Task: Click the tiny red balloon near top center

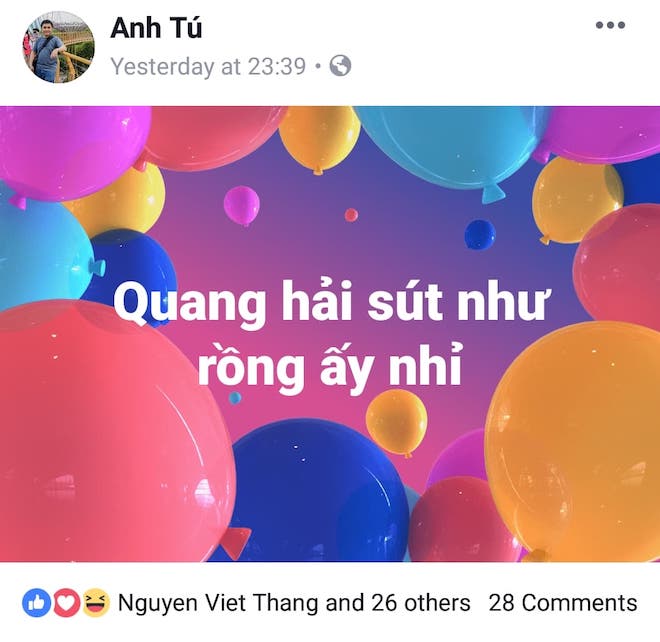Action: (x=351, y=215)
